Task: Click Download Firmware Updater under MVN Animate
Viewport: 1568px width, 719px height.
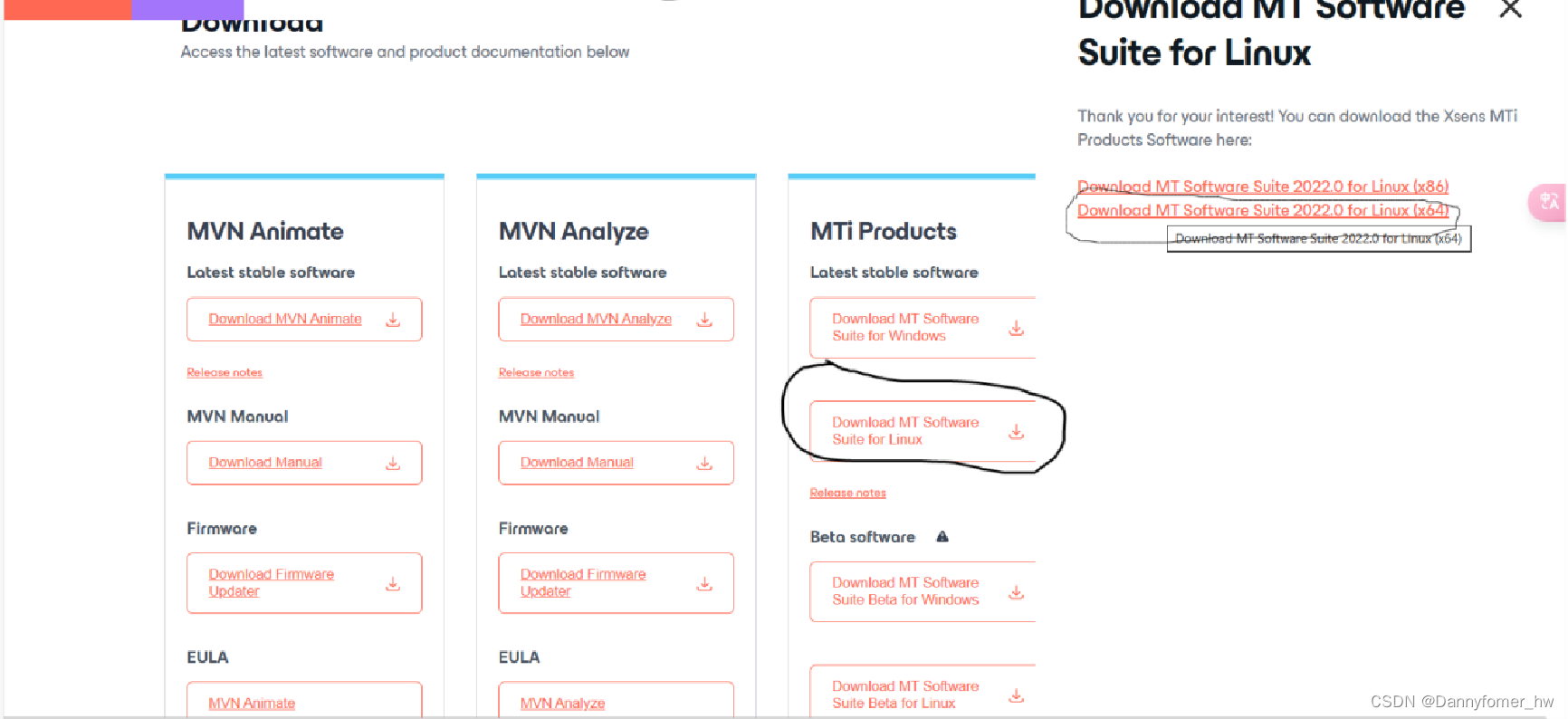Action: (x=270, y=582)
